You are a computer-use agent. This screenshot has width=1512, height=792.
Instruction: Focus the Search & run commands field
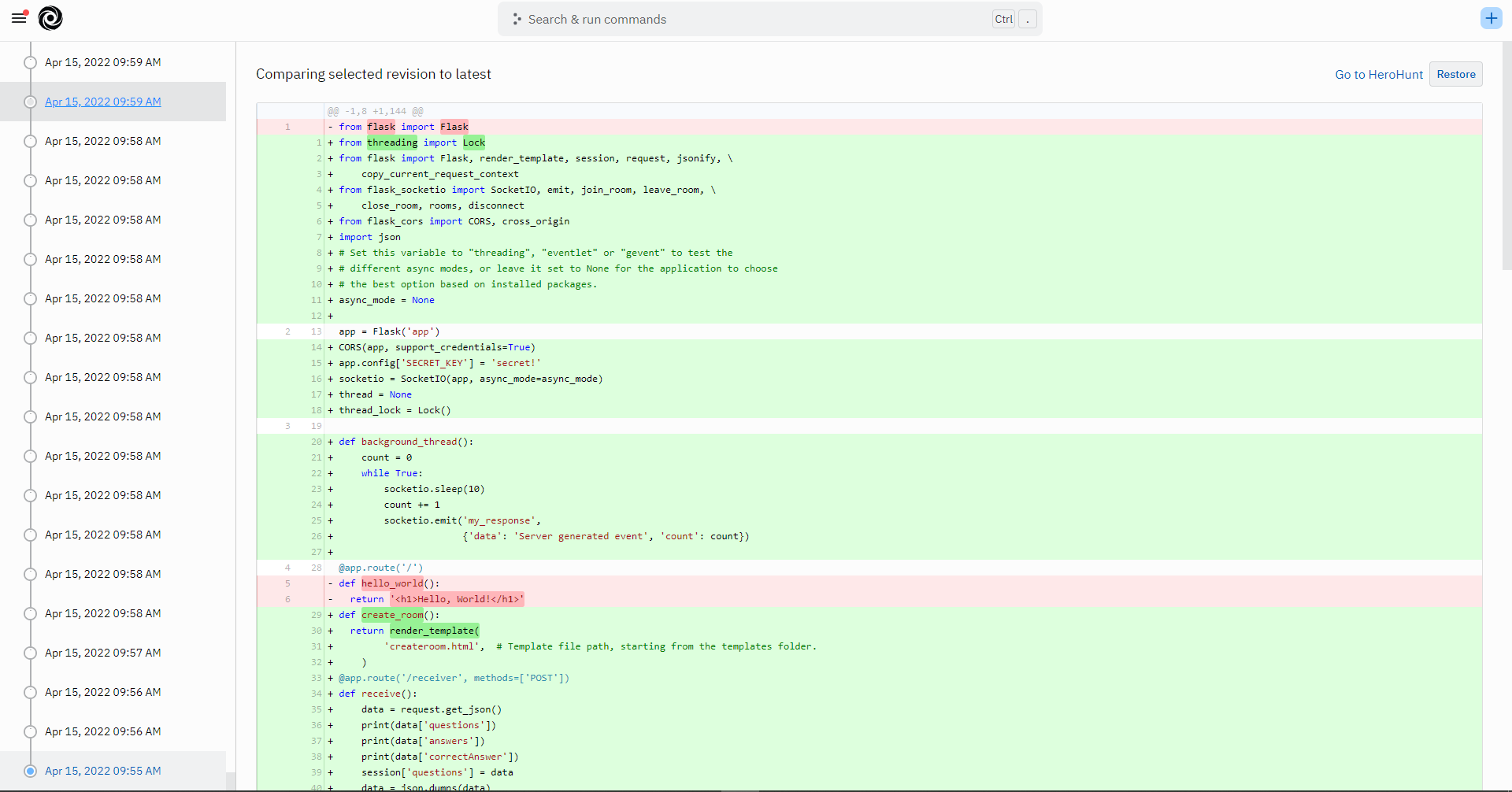click(769, 19)
